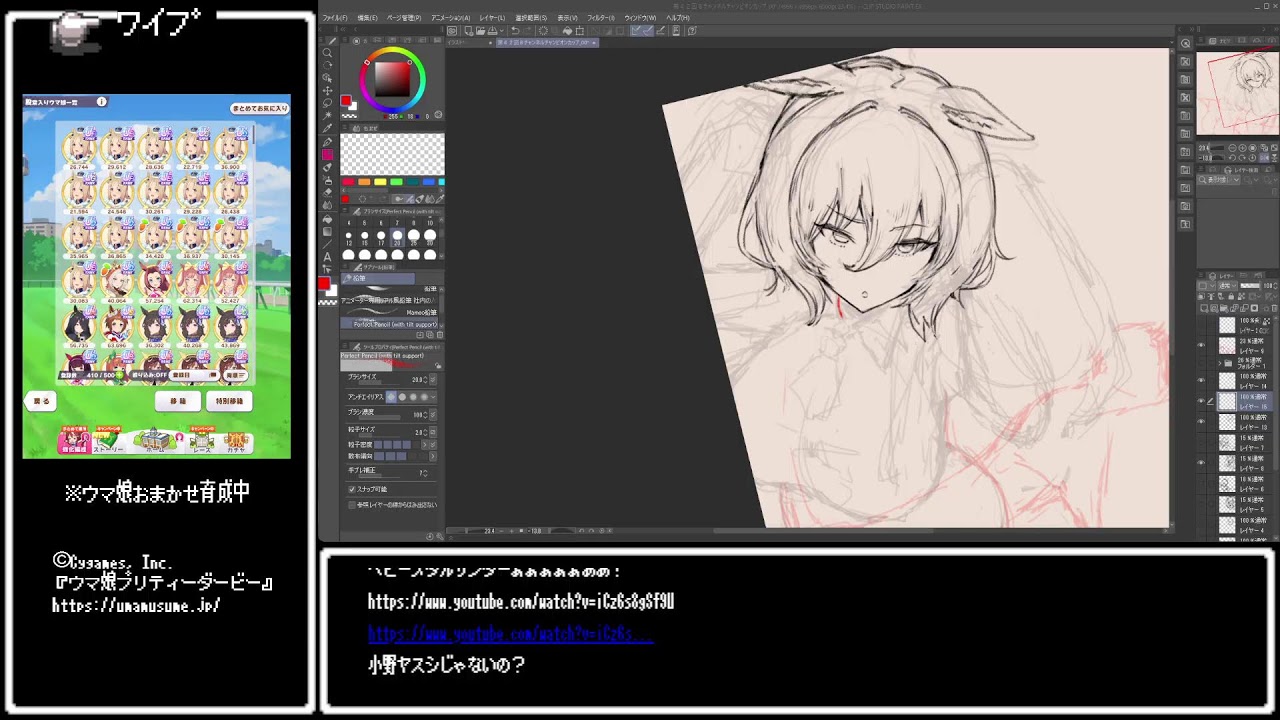Select the Figure line tool
This screenshot has height=720, width=1280.
[x=327, y=244]
